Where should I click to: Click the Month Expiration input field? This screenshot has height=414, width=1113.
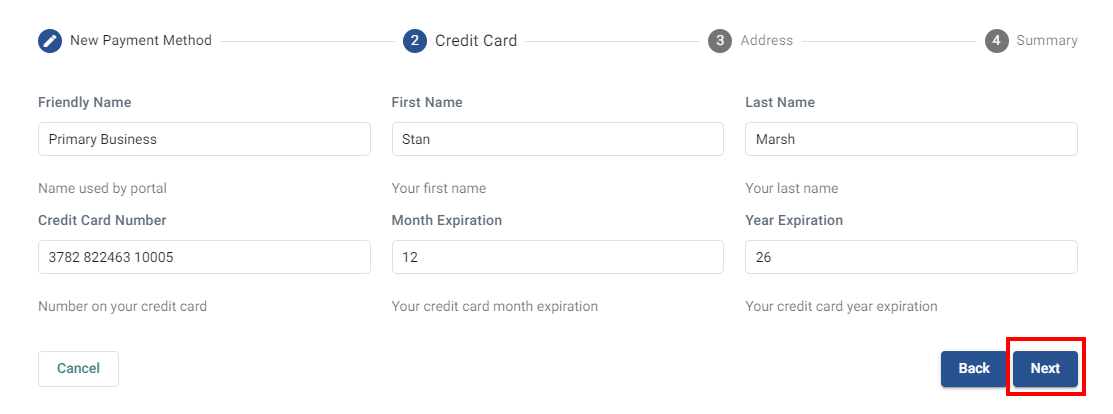557,257
